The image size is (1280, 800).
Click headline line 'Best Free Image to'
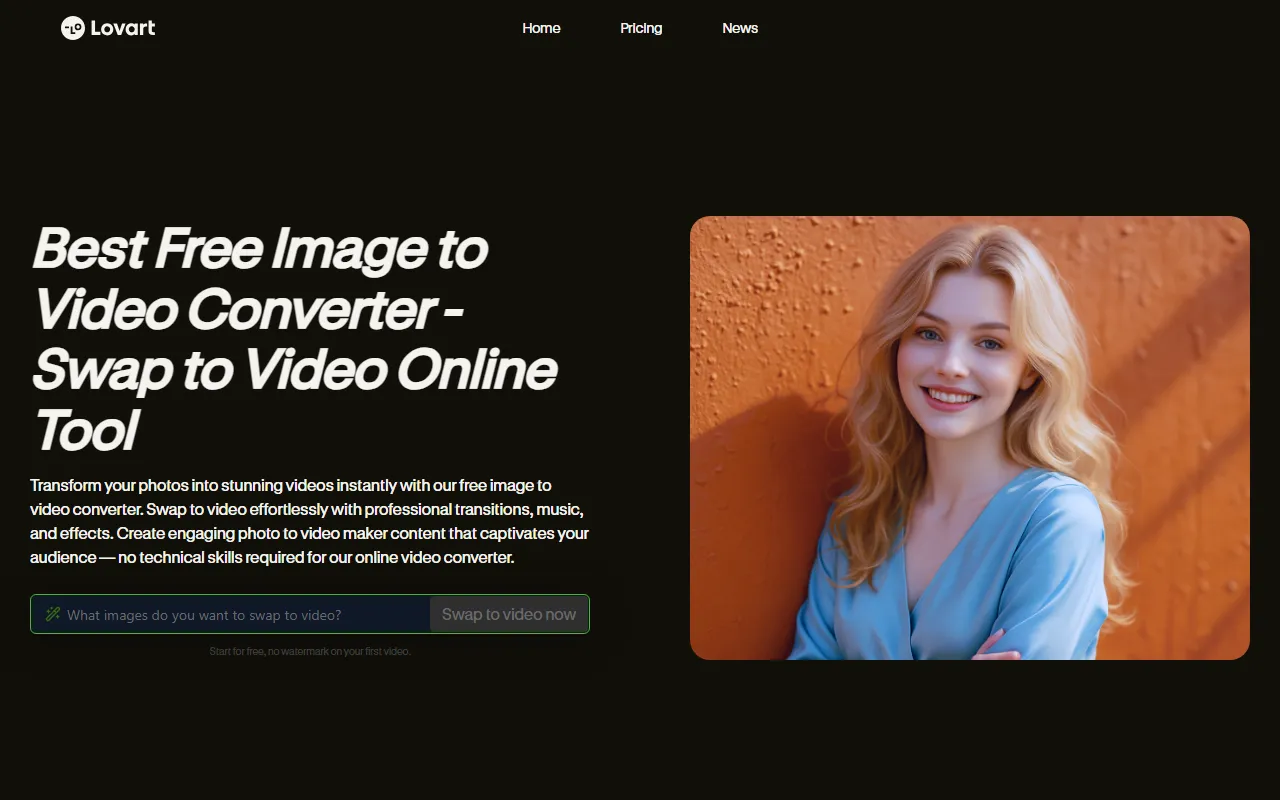point(260,249)
